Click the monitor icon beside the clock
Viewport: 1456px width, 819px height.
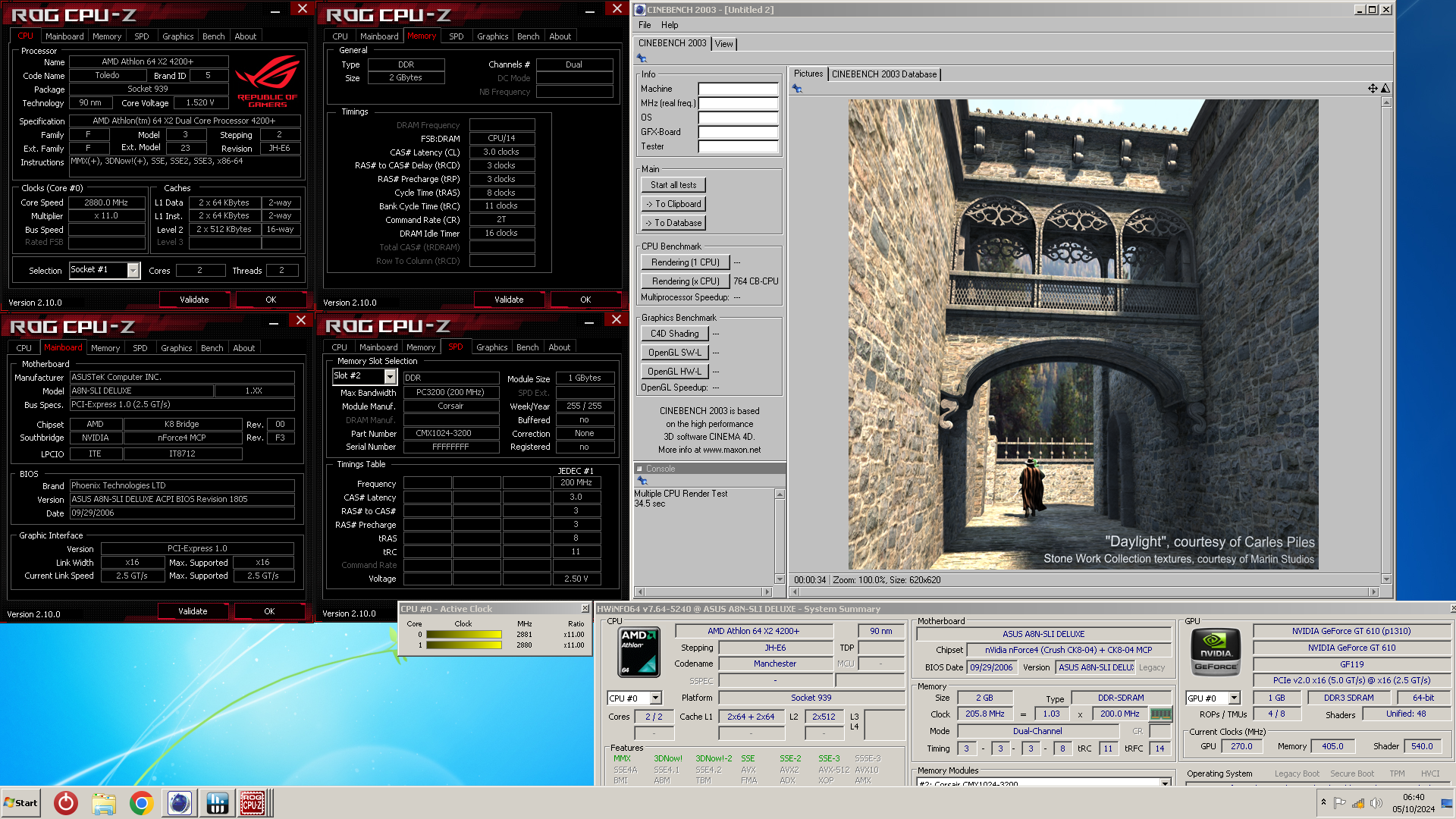point(1447,803)
